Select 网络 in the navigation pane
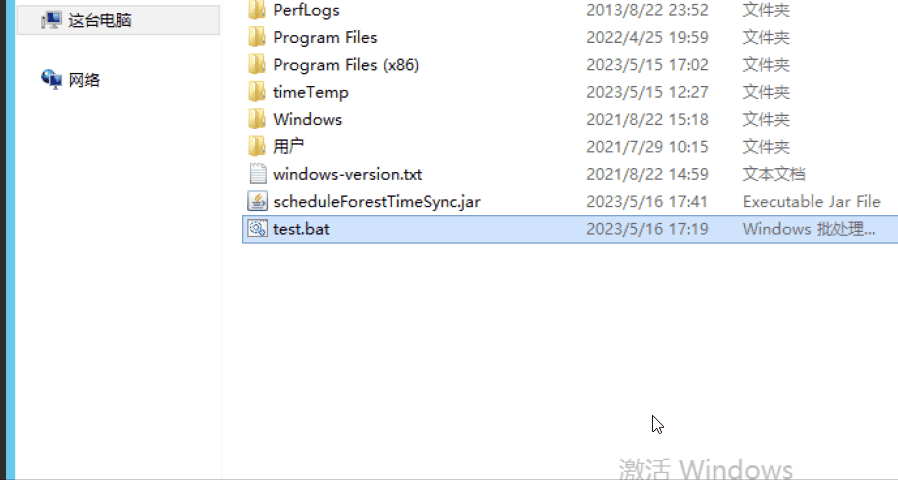Image resolution: width=898 pixels, height=480 pixels. [x=84, y=80]
